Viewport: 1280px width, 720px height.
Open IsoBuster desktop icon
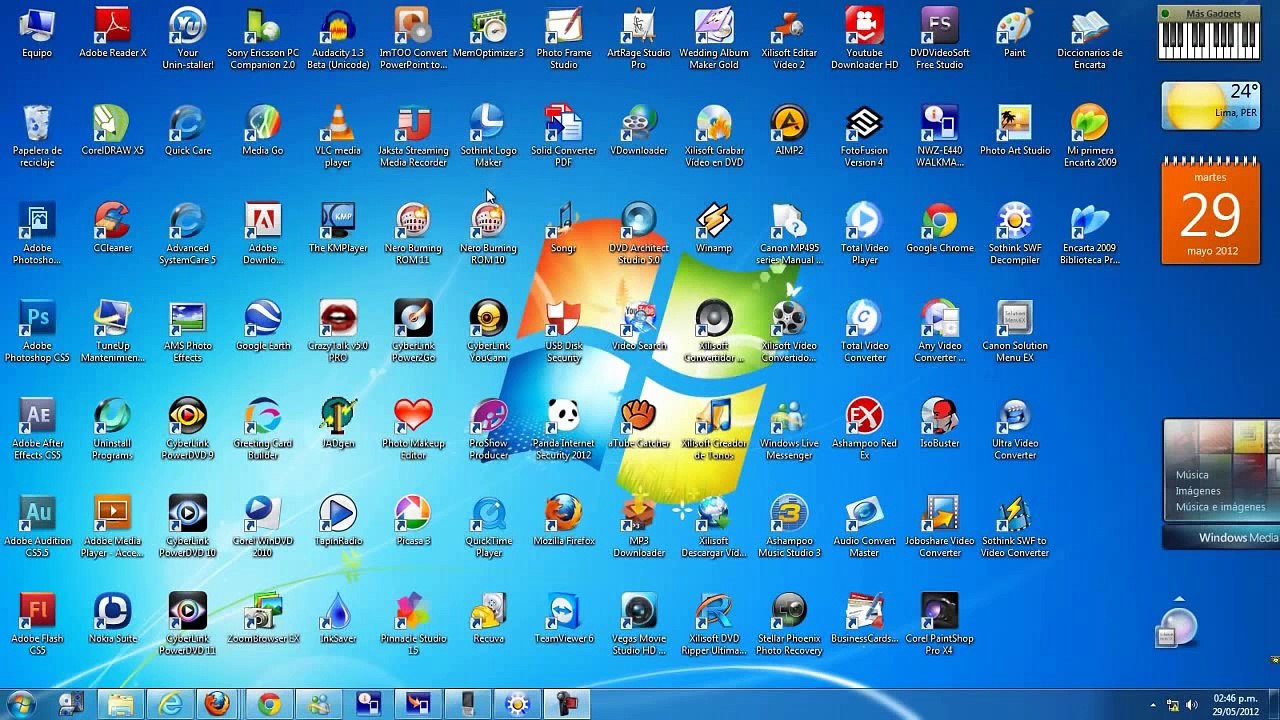[x=940, y=423]
